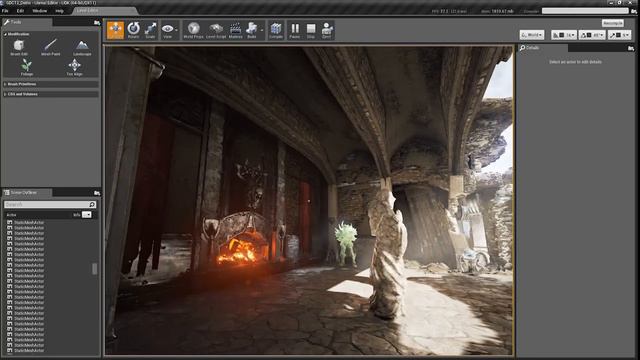Select the Tools panel tab

[x=27, y=22]
